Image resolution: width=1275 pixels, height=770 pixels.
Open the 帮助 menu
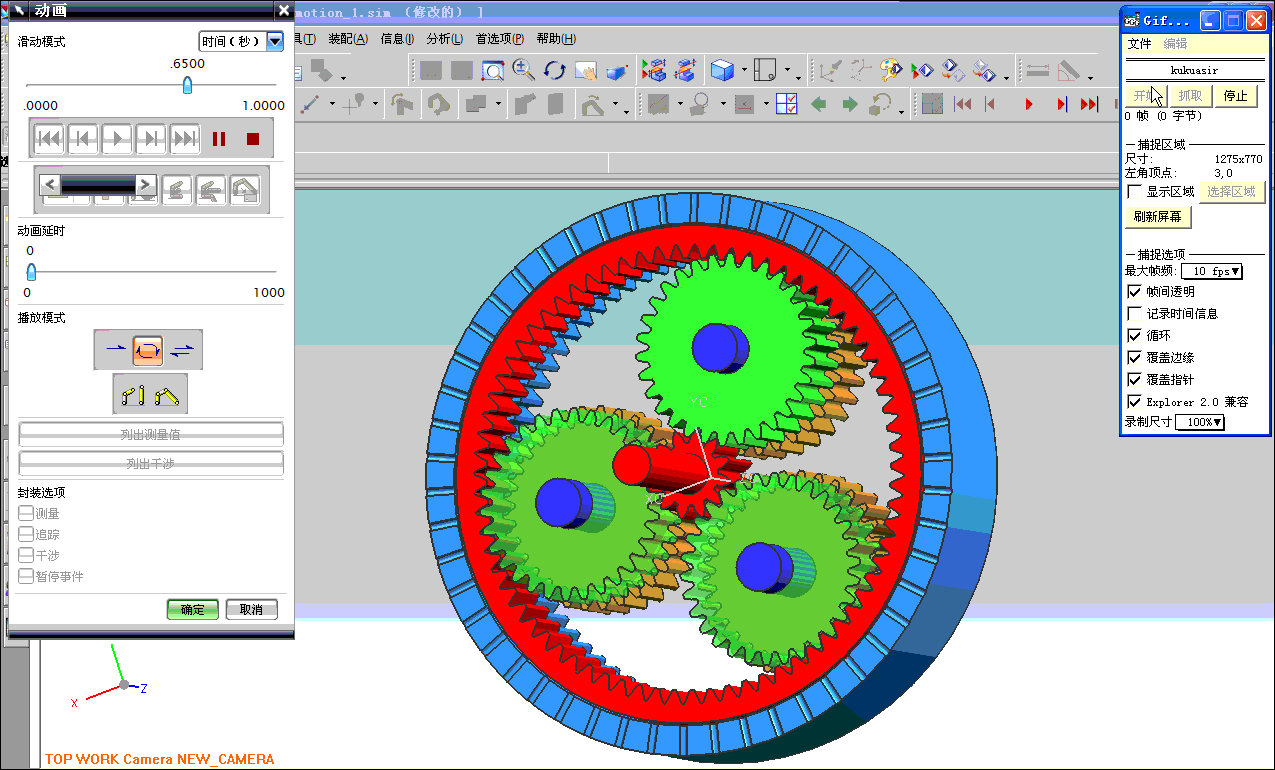pos(556,39)
